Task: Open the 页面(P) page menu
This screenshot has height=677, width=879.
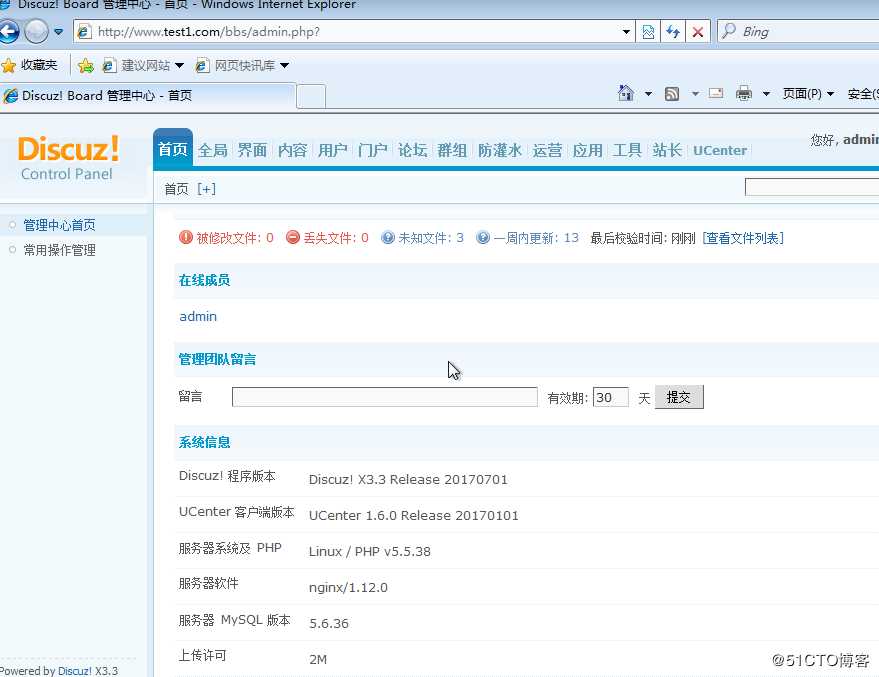Action: tap(808, 94)
